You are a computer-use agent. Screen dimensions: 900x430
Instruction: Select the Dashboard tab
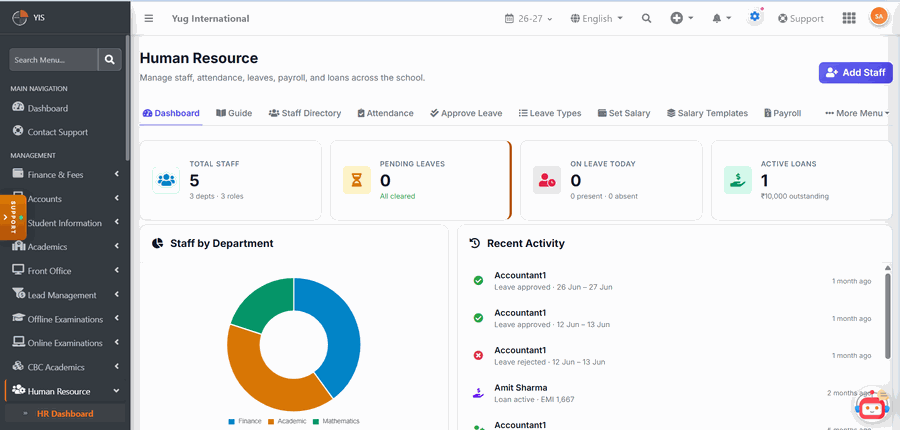click(171, 113)
